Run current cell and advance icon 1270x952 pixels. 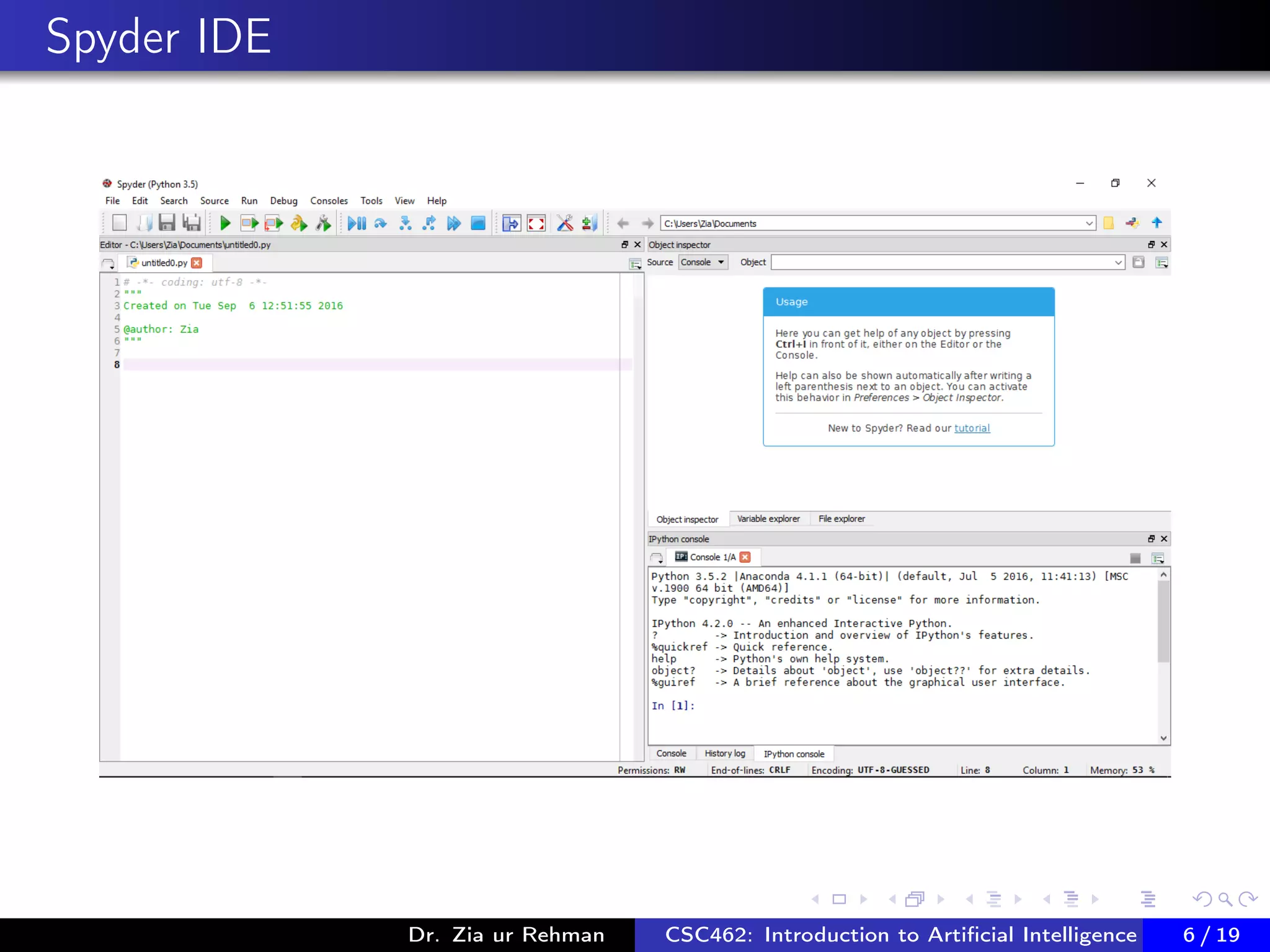[273, 223]
